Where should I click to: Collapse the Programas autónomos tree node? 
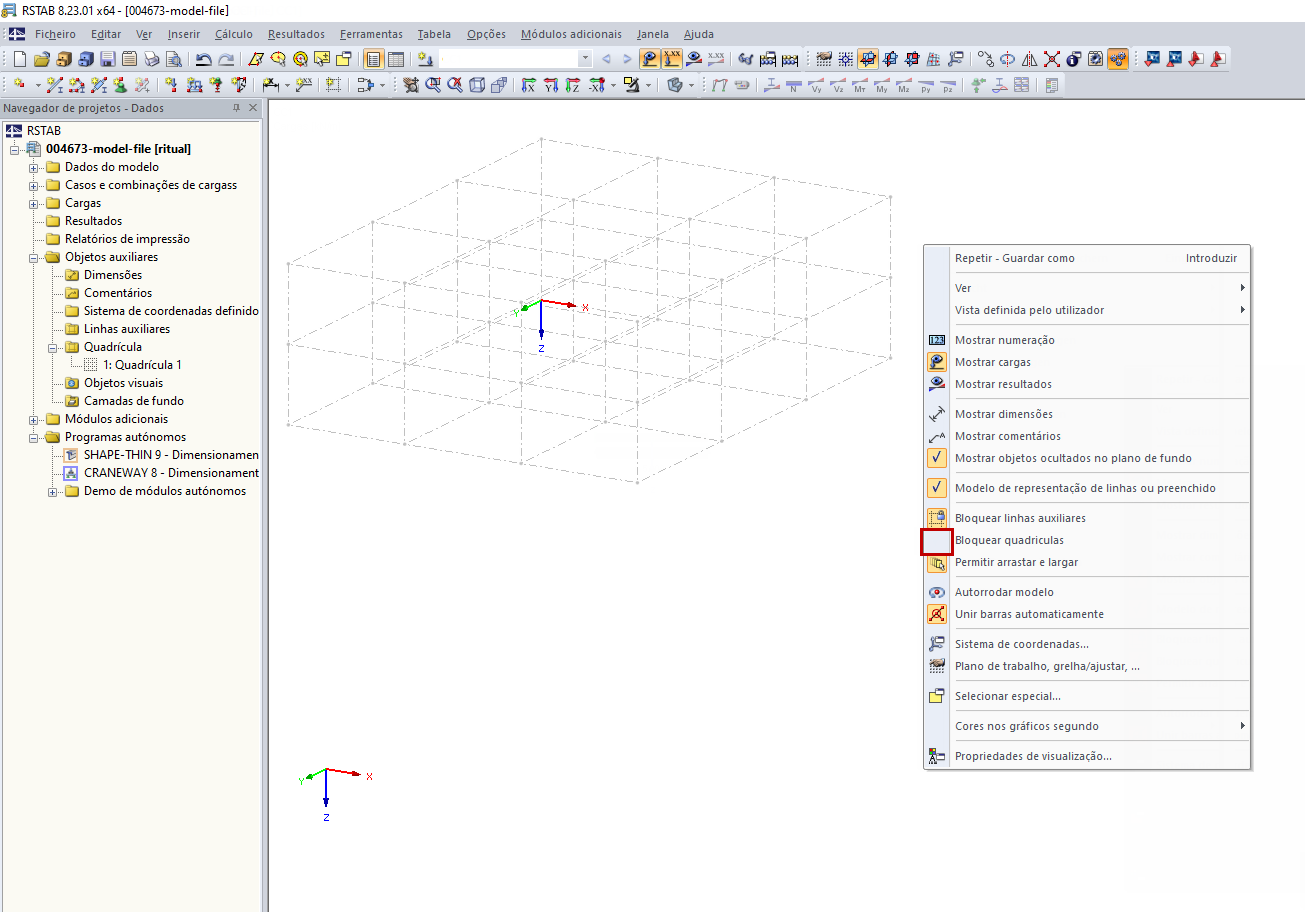coord(34,437)
